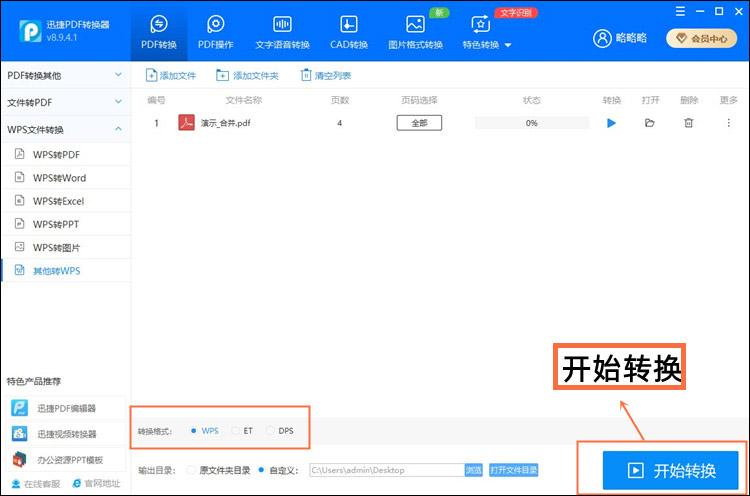Expand 文件转PDF section
750x496 pixels.
coord(65,102)
